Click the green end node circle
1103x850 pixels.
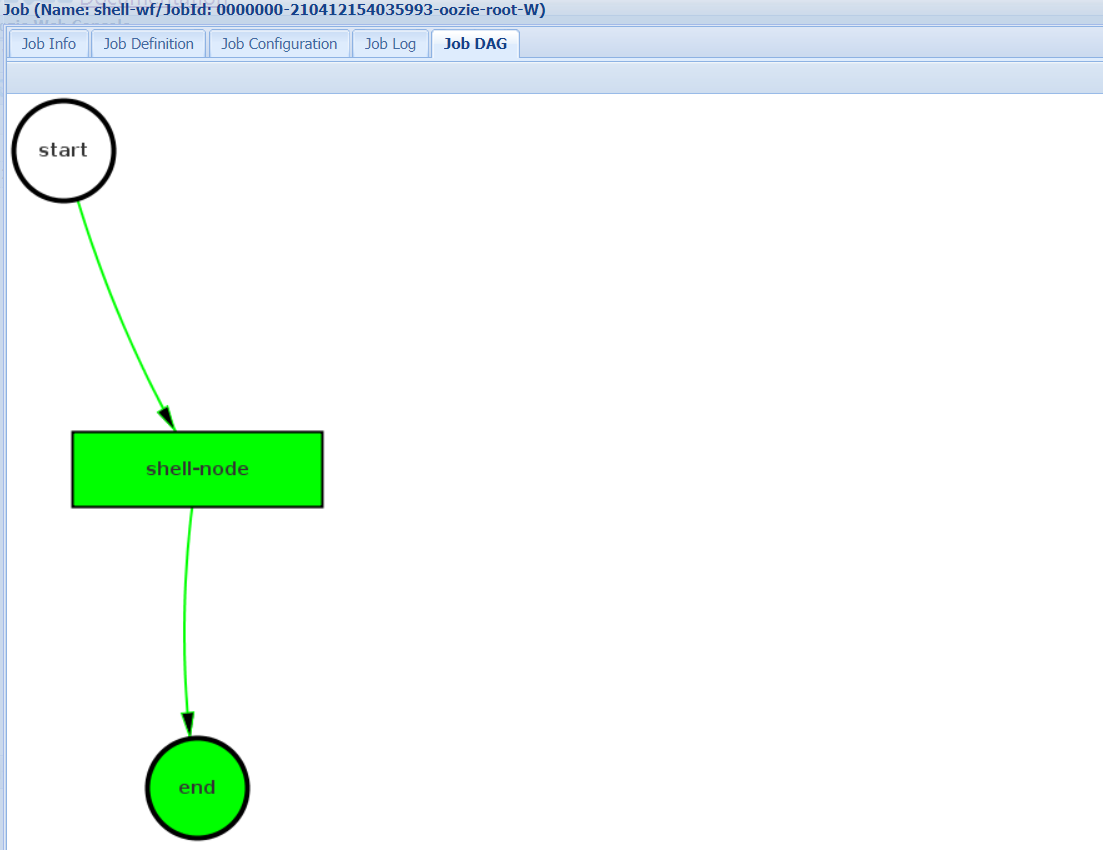pos(198,788)
